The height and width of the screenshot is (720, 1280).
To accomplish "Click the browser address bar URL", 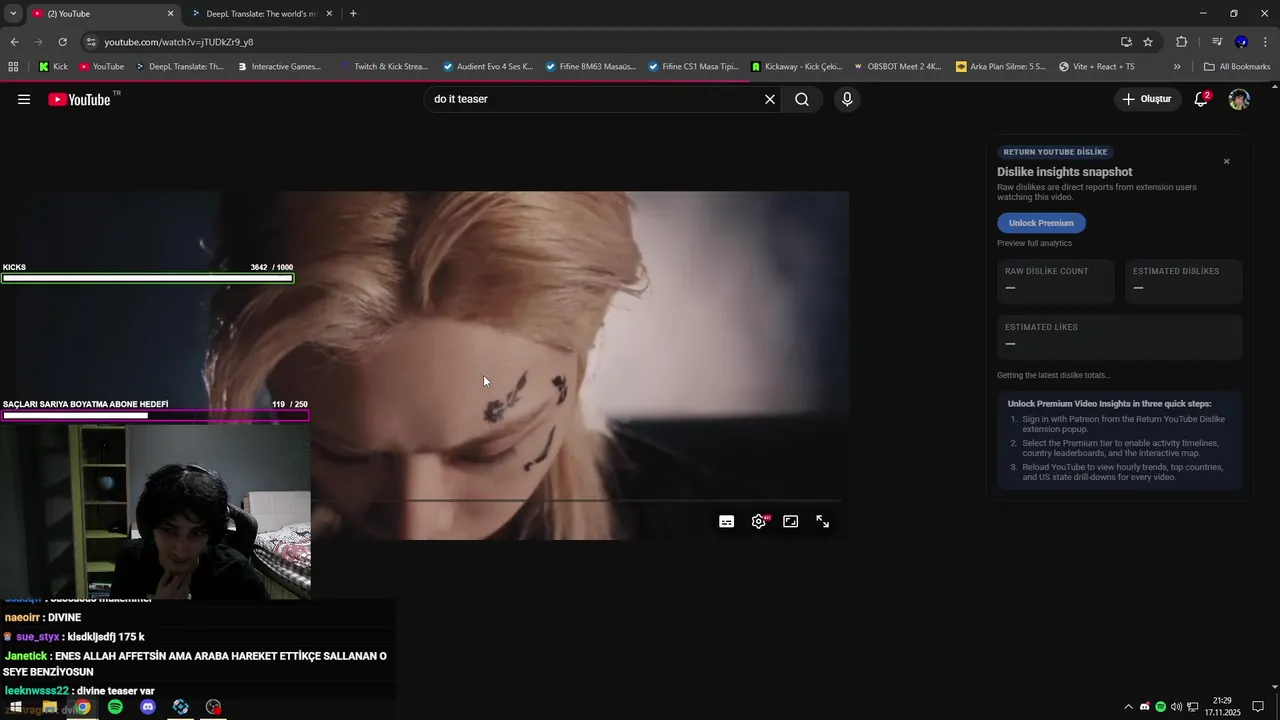I will (x=179, y=42).
